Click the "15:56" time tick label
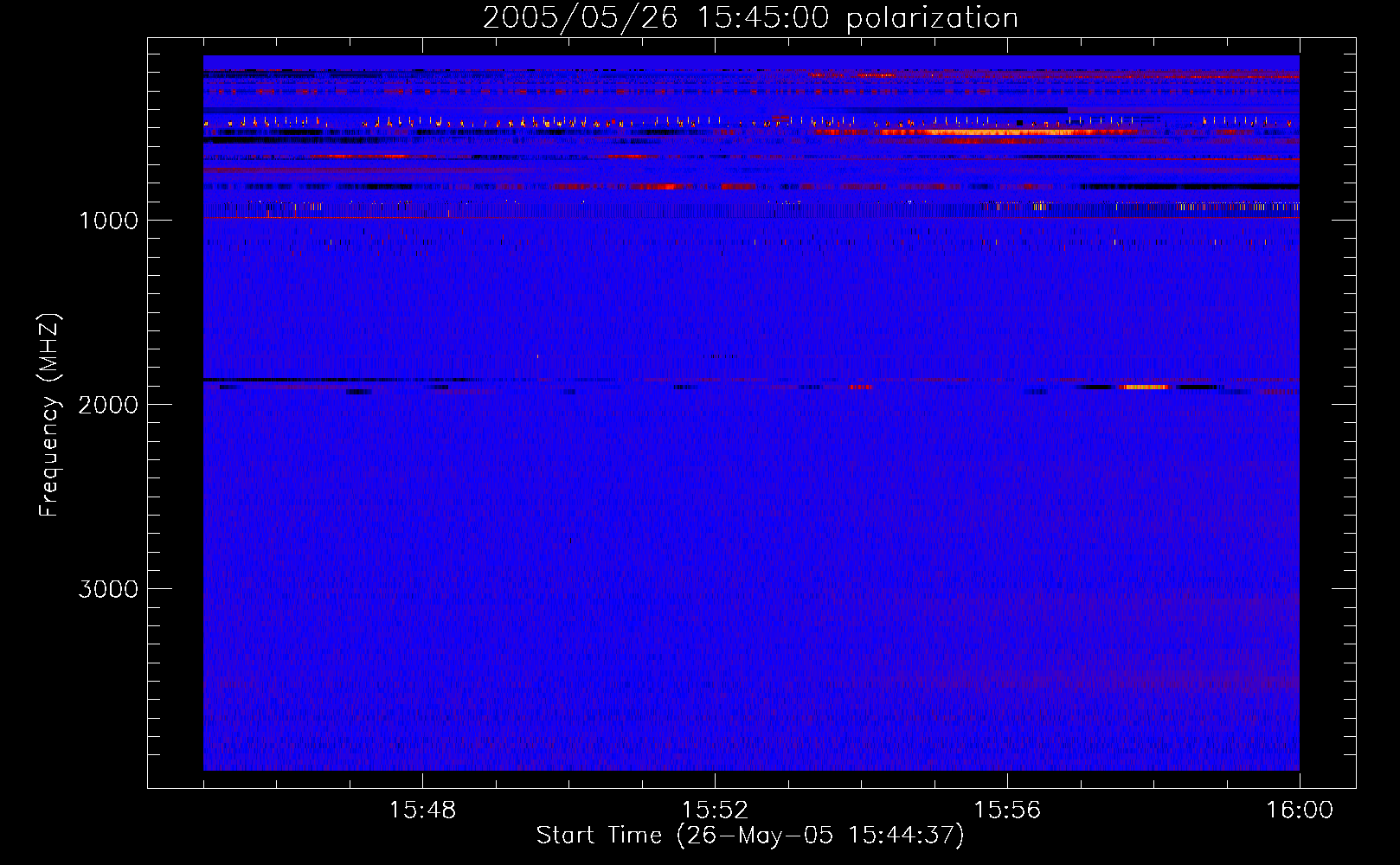The width and height of the screenshot is (1400, 865). point(1007,811)
